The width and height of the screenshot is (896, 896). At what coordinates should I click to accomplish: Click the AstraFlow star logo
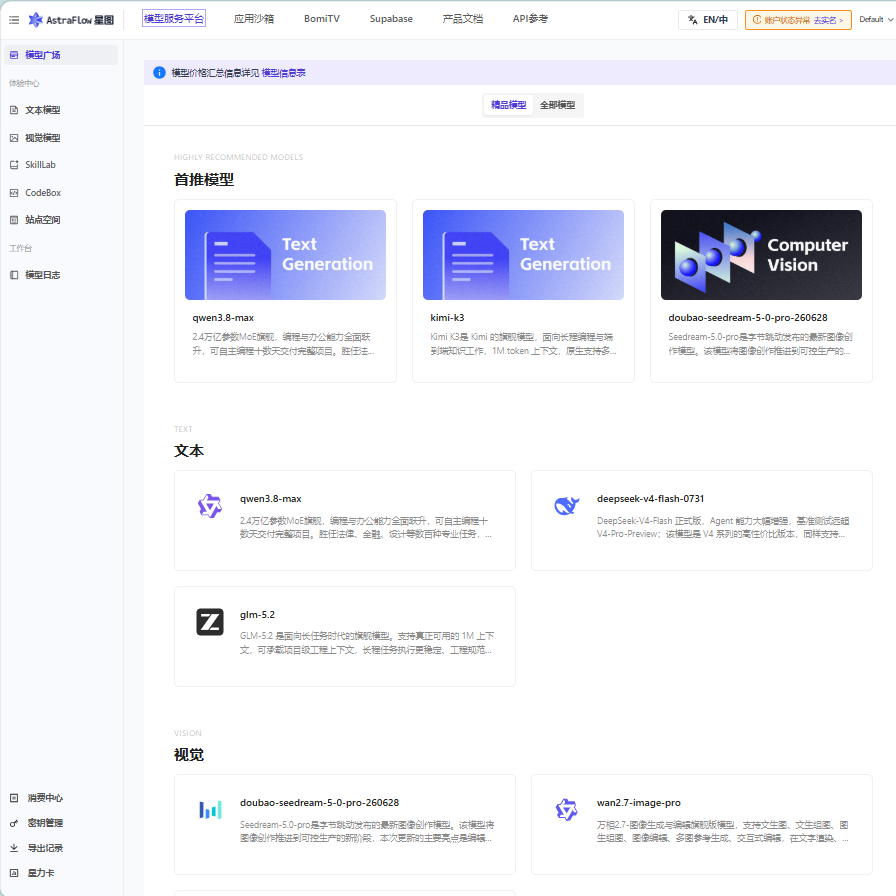click(35, 20)
